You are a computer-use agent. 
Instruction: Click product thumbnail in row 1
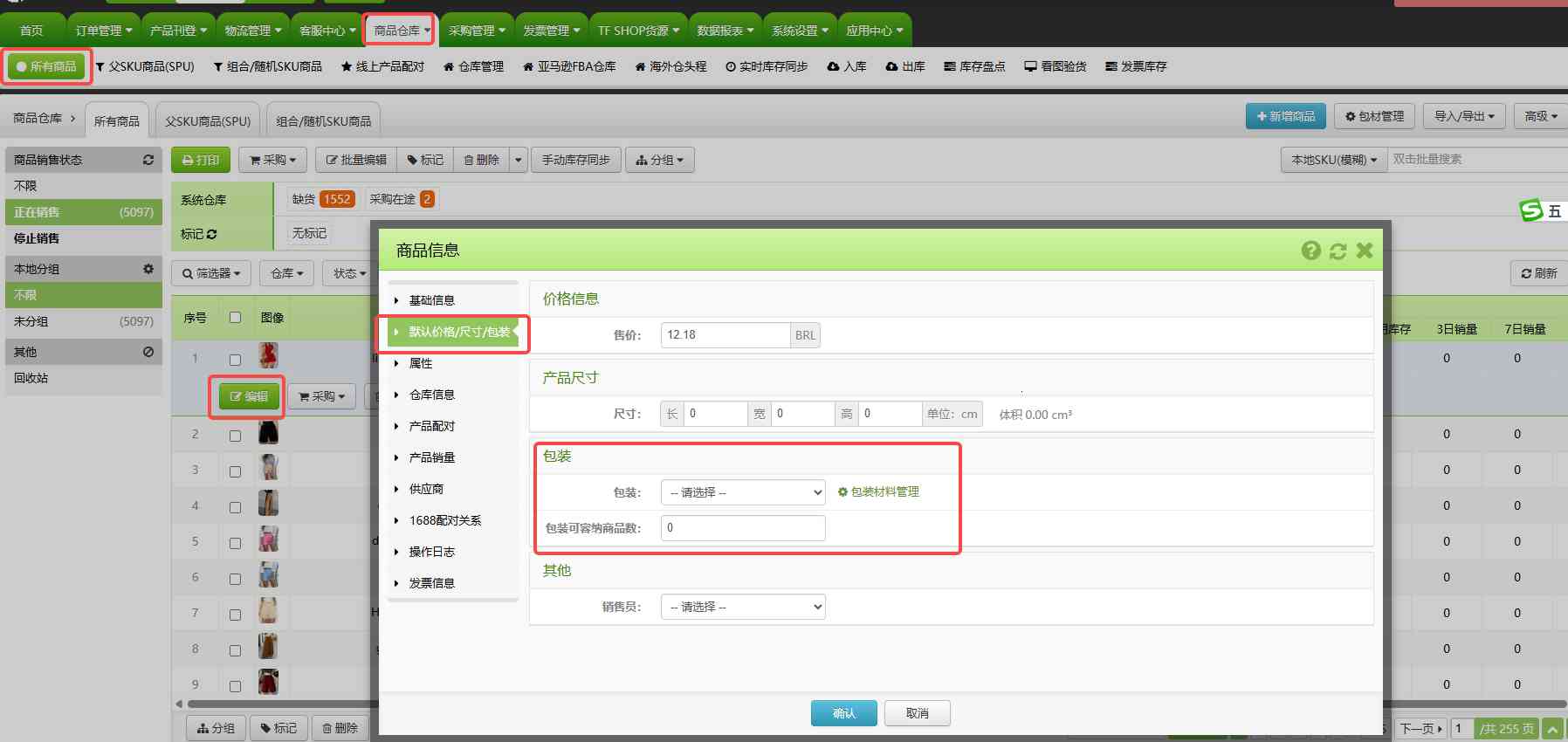[269, 356]
